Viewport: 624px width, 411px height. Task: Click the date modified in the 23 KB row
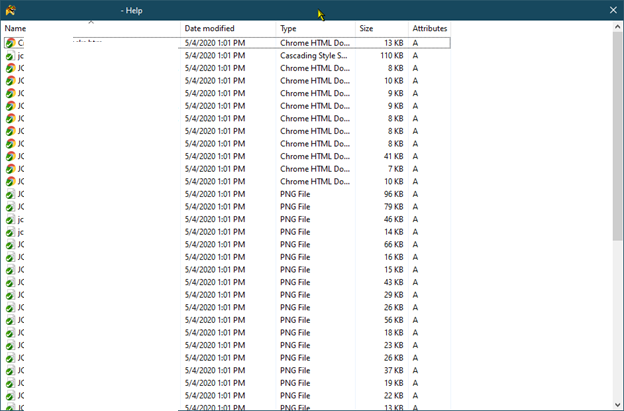click(x=215, y=345)
